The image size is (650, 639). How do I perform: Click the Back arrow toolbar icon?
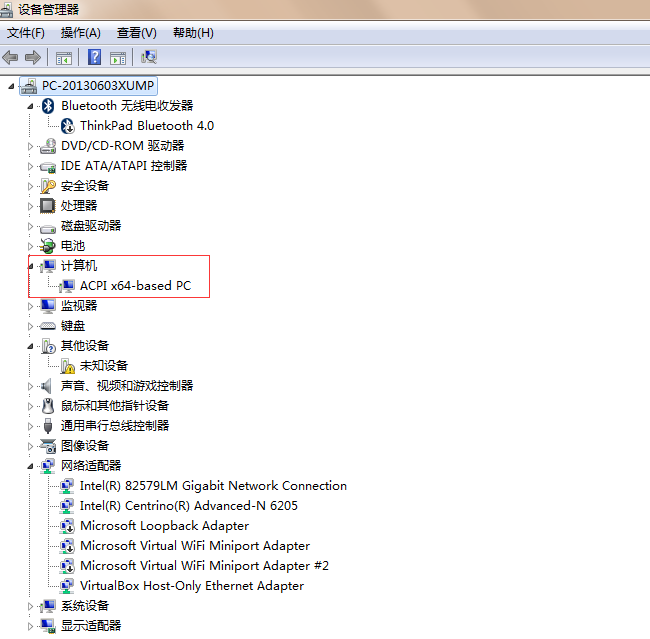click(x=10, y=57)
